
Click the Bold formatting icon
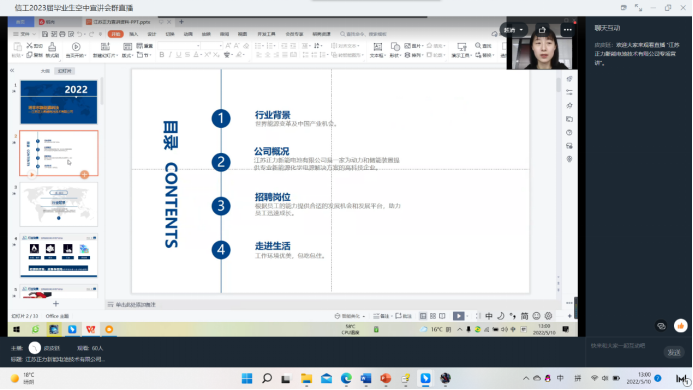(x=162, y=55)
